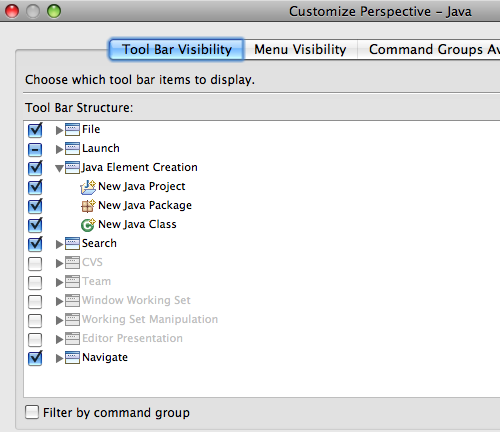The image size is (500, 432).
Task: Expand the Working Set Manipulation node
Action: point(59,320)
